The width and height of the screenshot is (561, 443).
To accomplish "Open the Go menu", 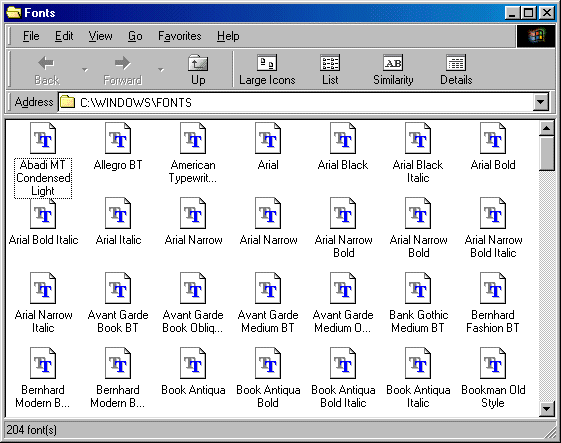I will (x=135, y=36).
